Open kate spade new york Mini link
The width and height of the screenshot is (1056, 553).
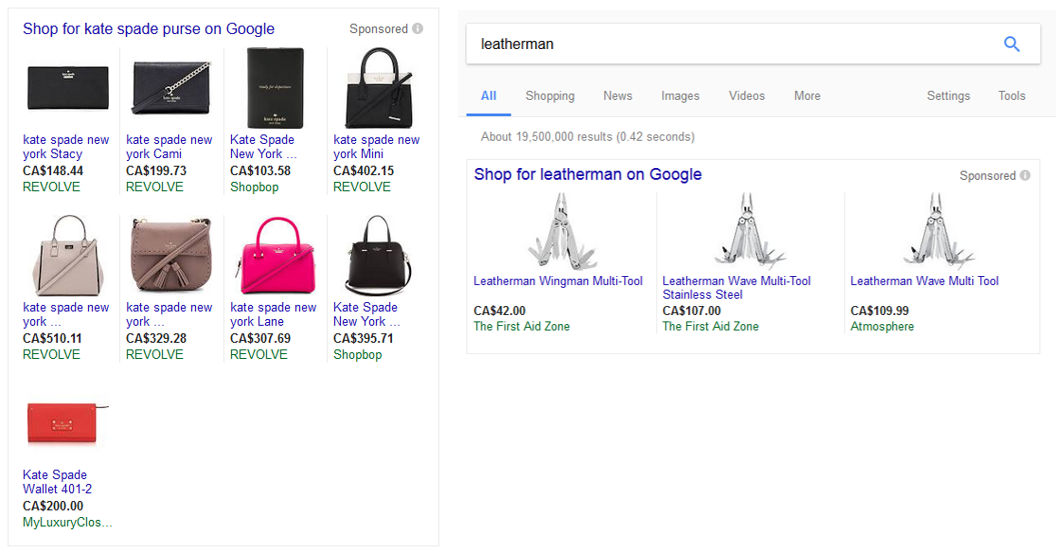tap(376, 147)
